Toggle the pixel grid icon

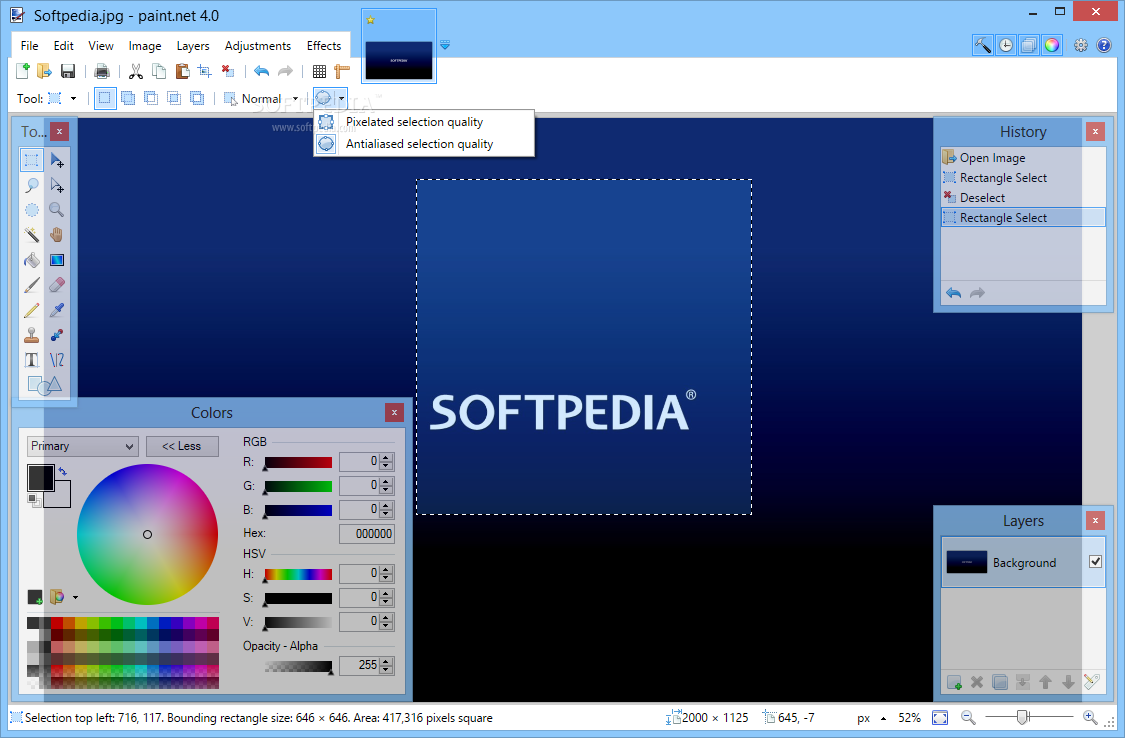[319, 71]
